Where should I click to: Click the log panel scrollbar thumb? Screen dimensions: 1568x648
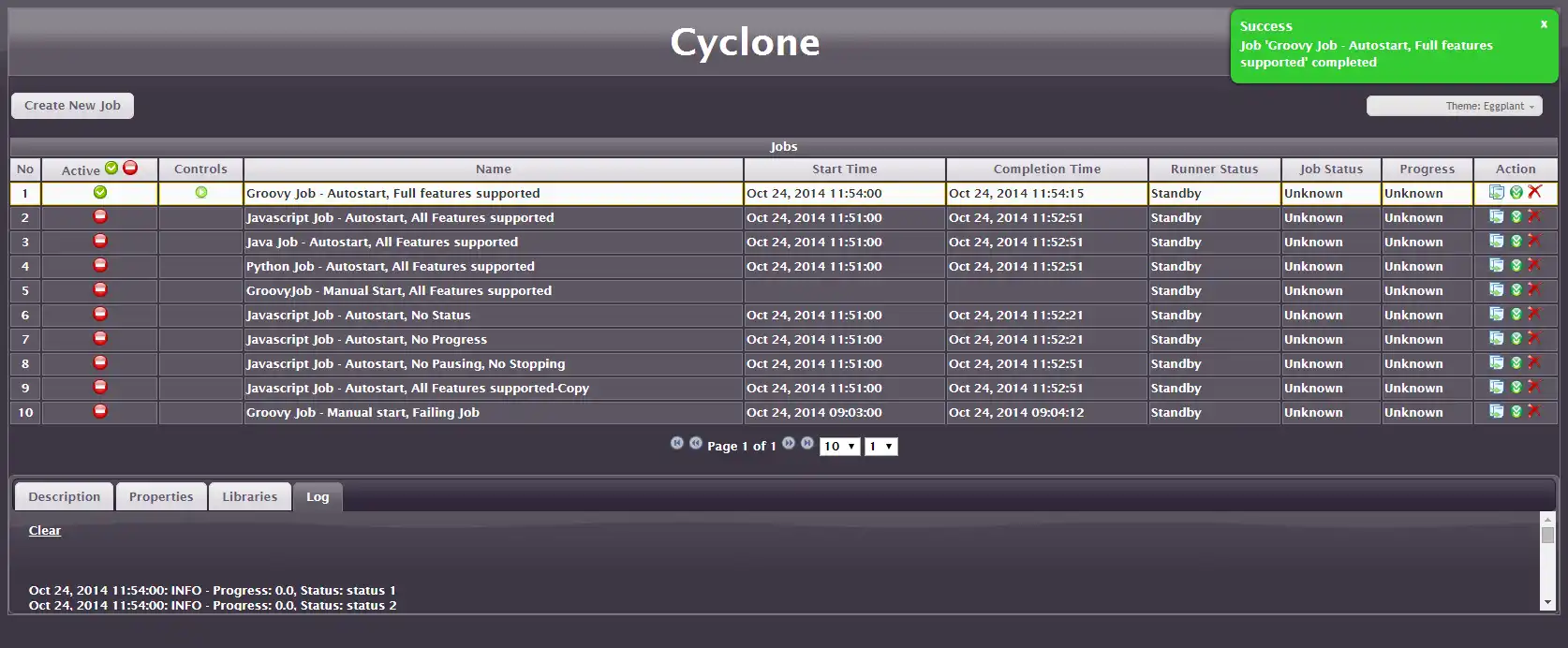click(x=1547, y=536)
